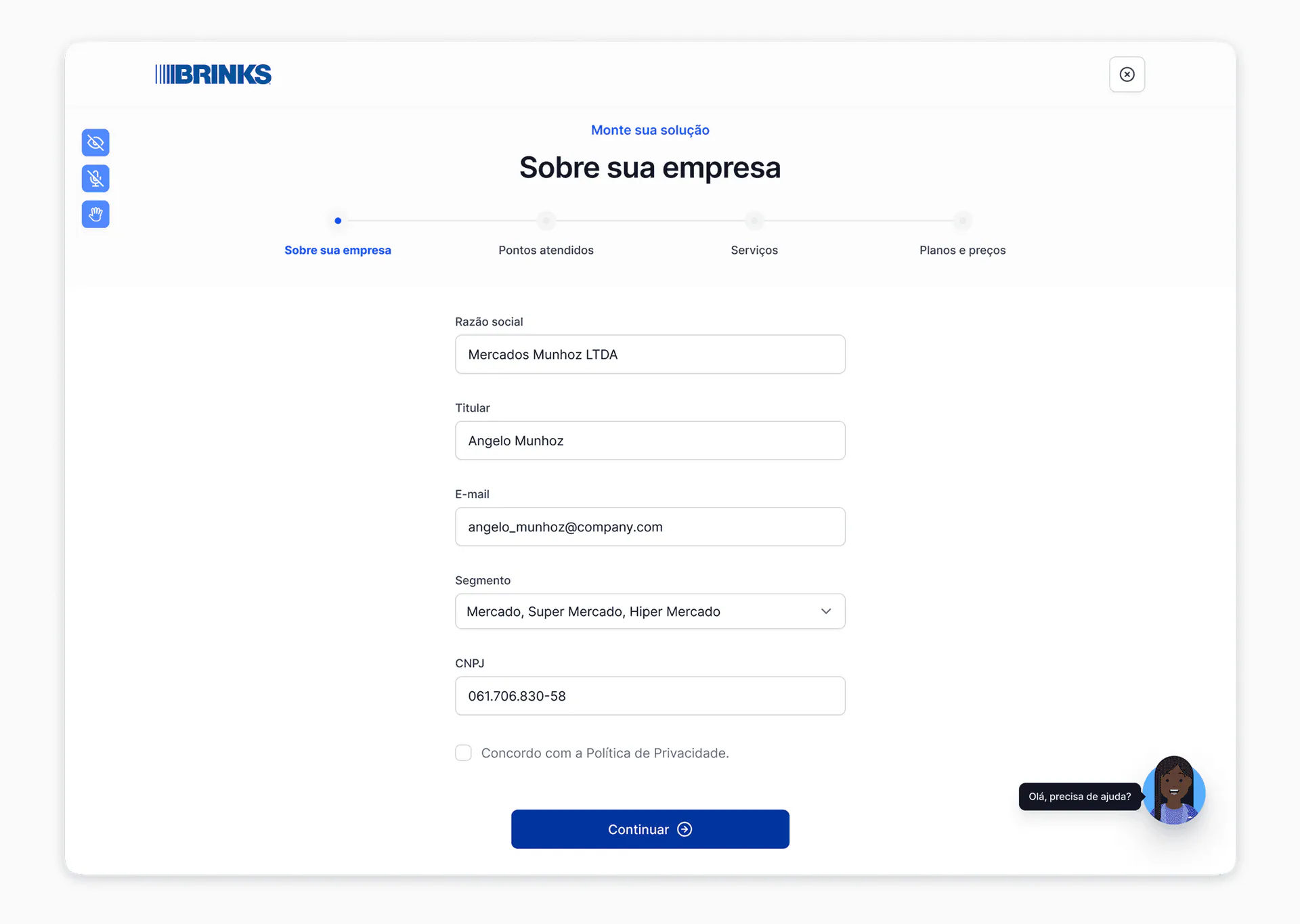Go to the 'Pontos atendidos' step

[546, 250]
